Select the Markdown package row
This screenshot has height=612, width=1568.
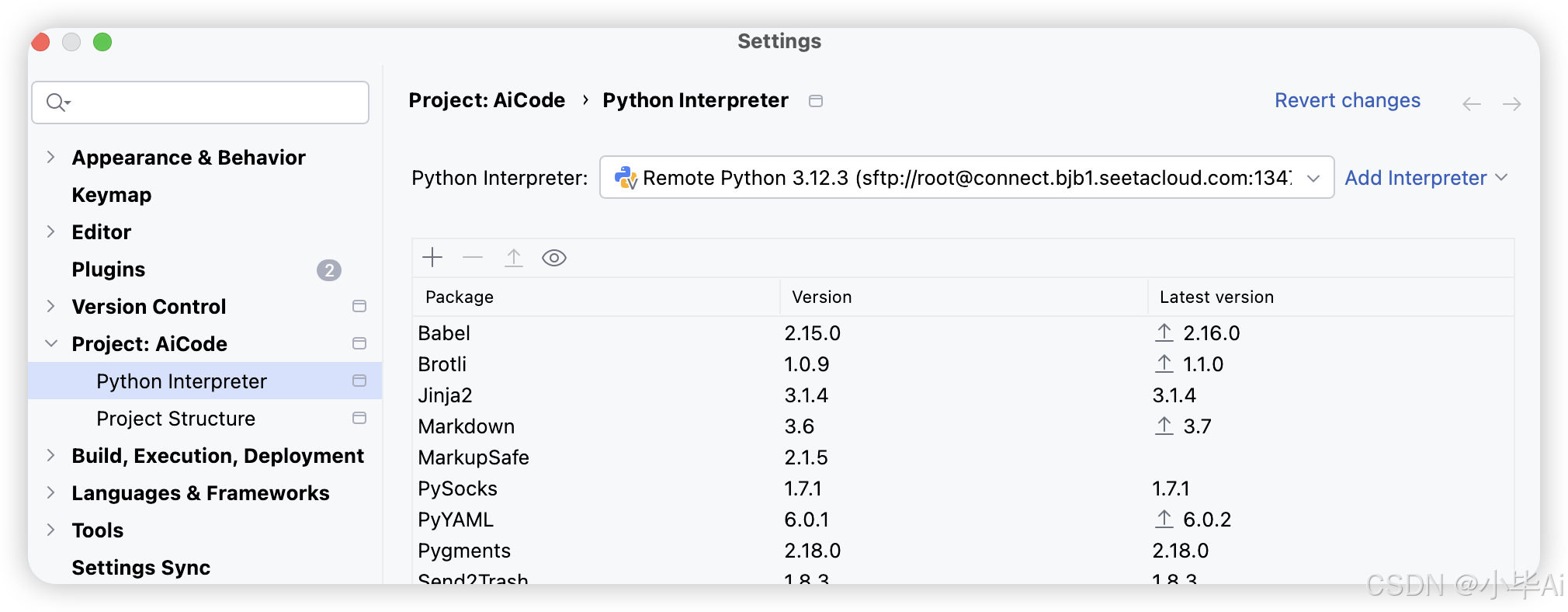(x=467, y=426)
